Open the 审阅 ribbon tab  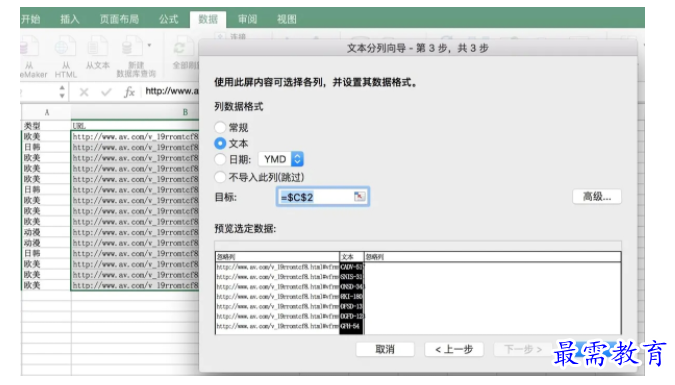248,19
